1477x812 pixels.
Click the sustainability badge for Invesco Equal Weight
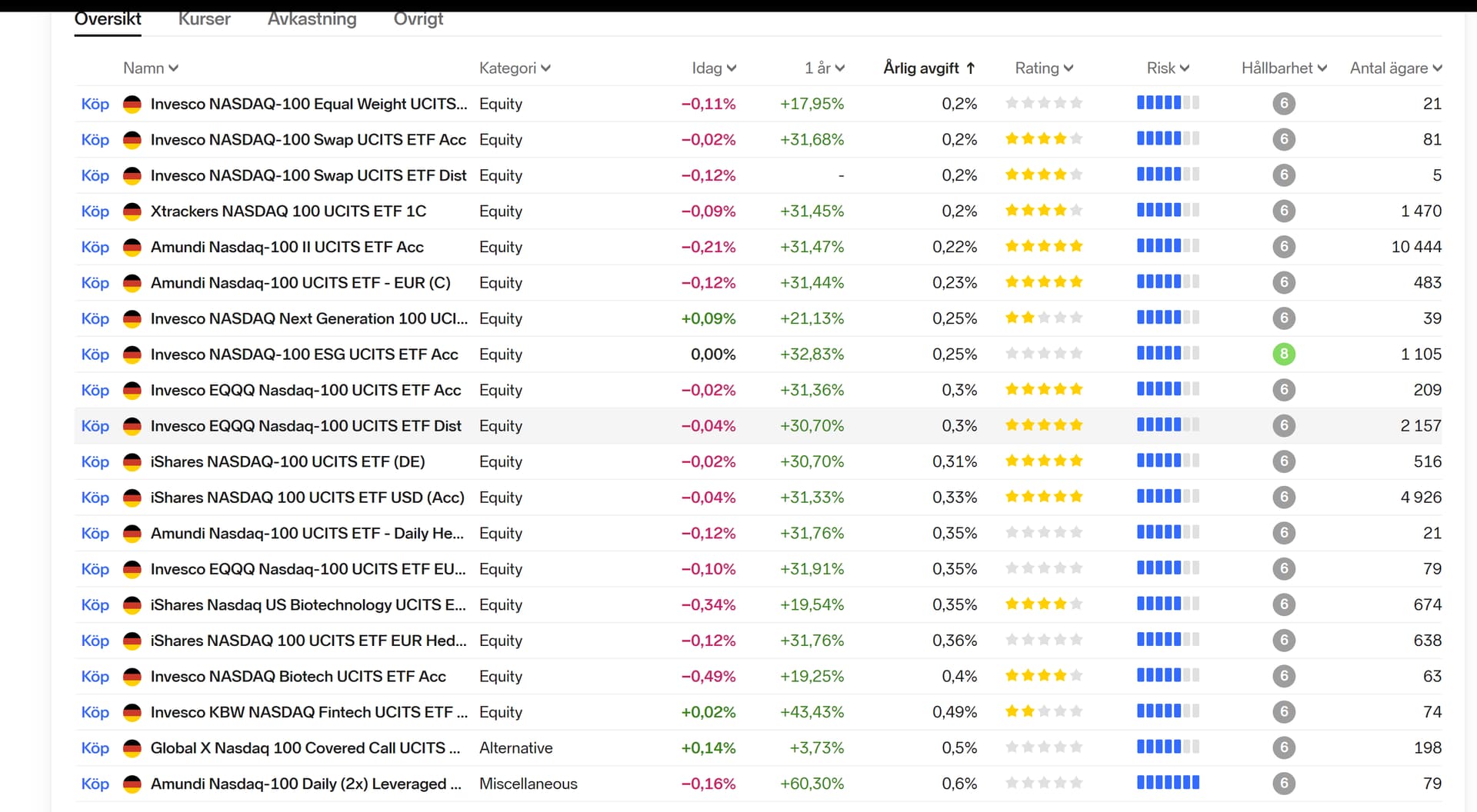tap(1283, 104)
